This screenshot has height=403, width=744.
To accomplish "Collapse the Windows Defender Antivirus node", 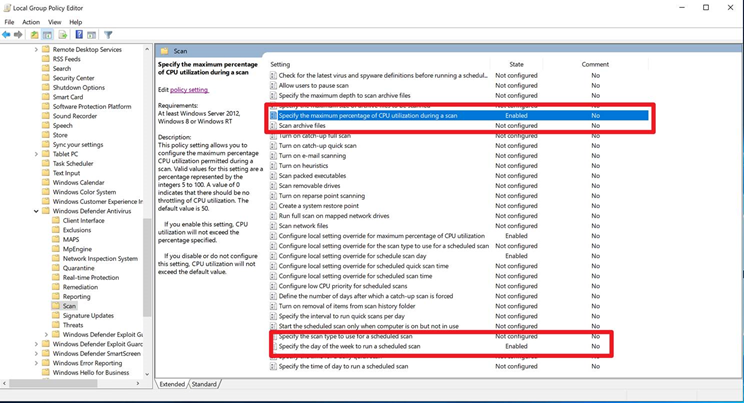I will pyautogui.click(x=37, y=211).
